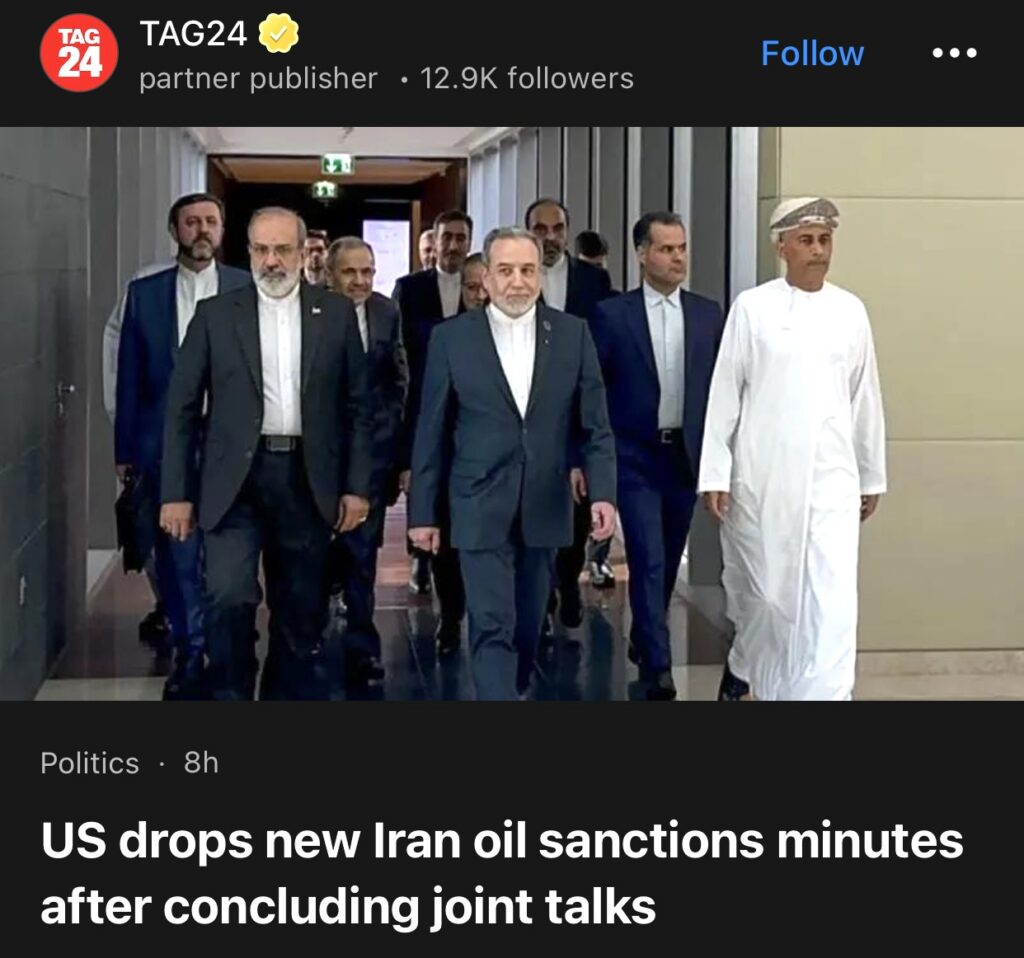Image resolution: width=1024 pixels, height=958 pixels.
Task: View the 12.9K followers count
Action: click(x=526, y=78)
